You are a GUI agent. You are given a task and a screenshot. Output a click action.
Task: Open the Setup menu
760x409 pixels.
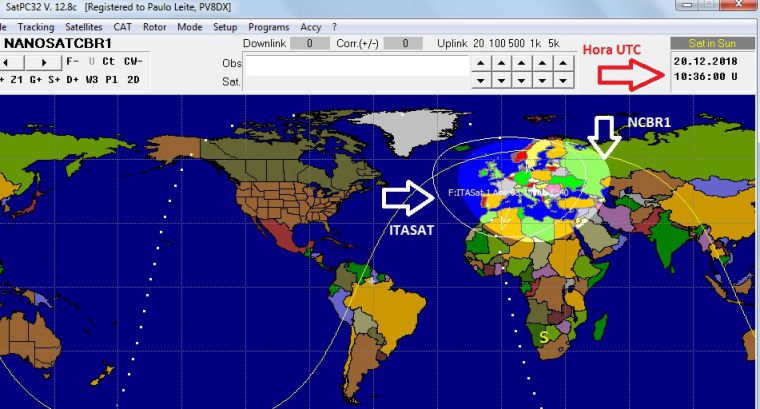click(x=225, y=27)
